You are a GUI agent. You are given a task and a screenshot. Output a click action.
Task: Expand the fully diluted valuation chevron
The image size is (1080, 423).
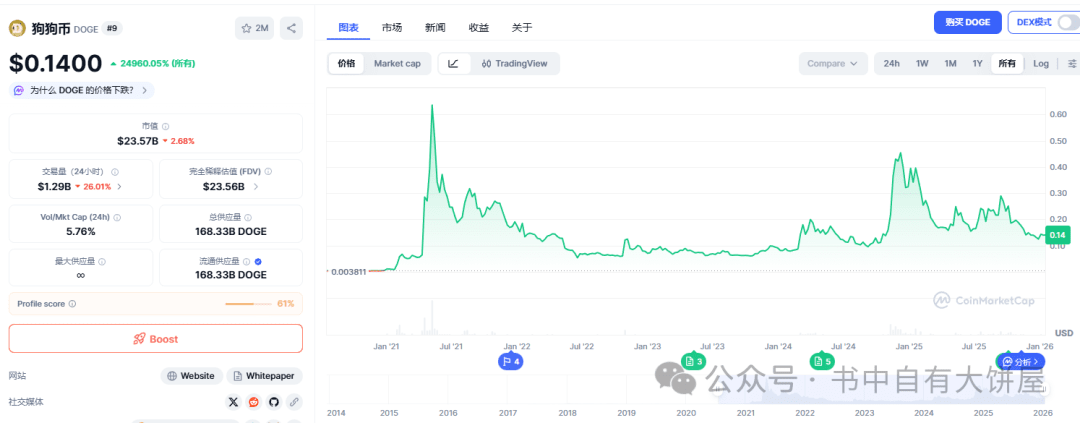pos(256,186)
